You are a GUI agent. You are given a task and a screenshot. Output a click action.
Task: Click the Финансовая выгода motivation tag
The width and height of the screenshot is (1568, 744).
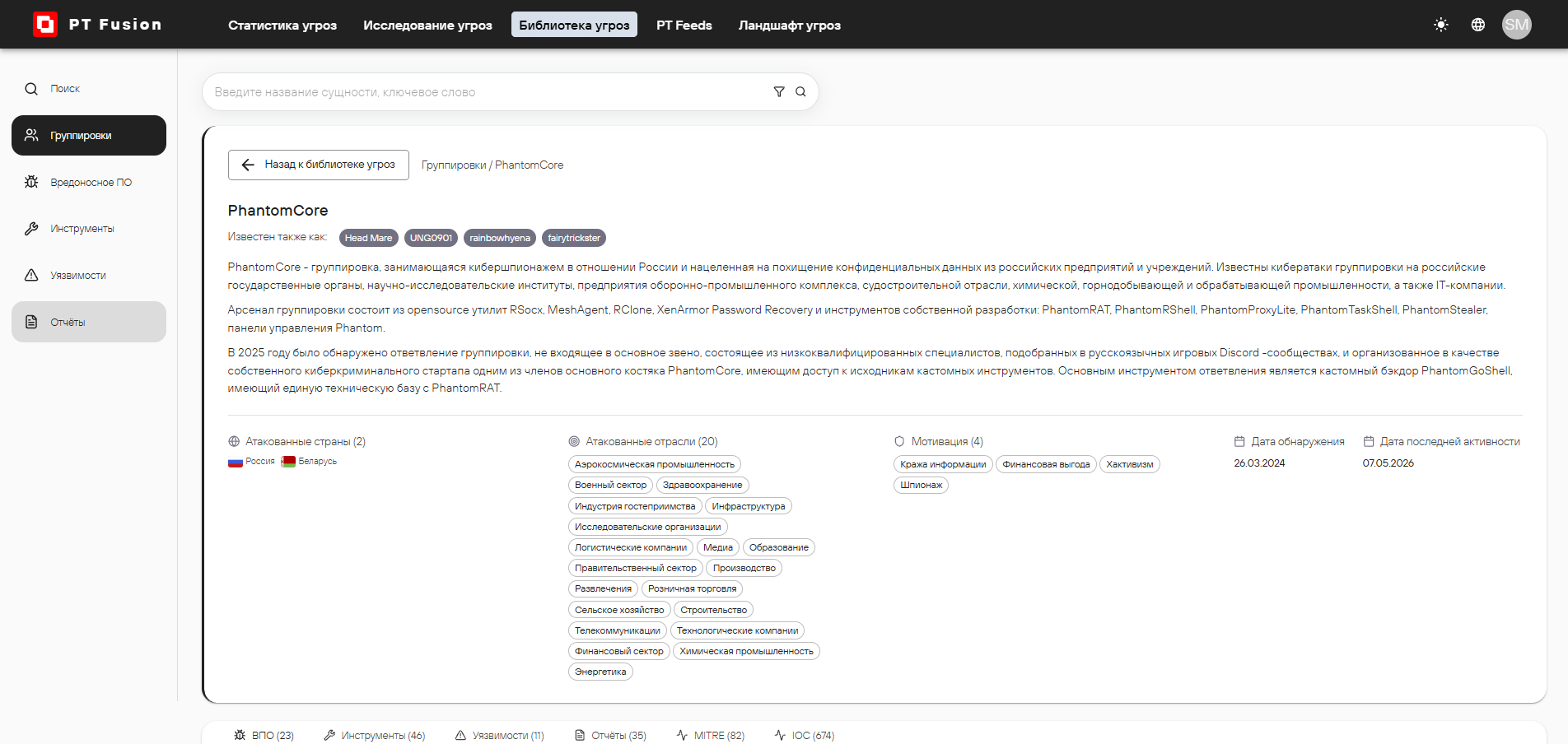pos(1046,464)
